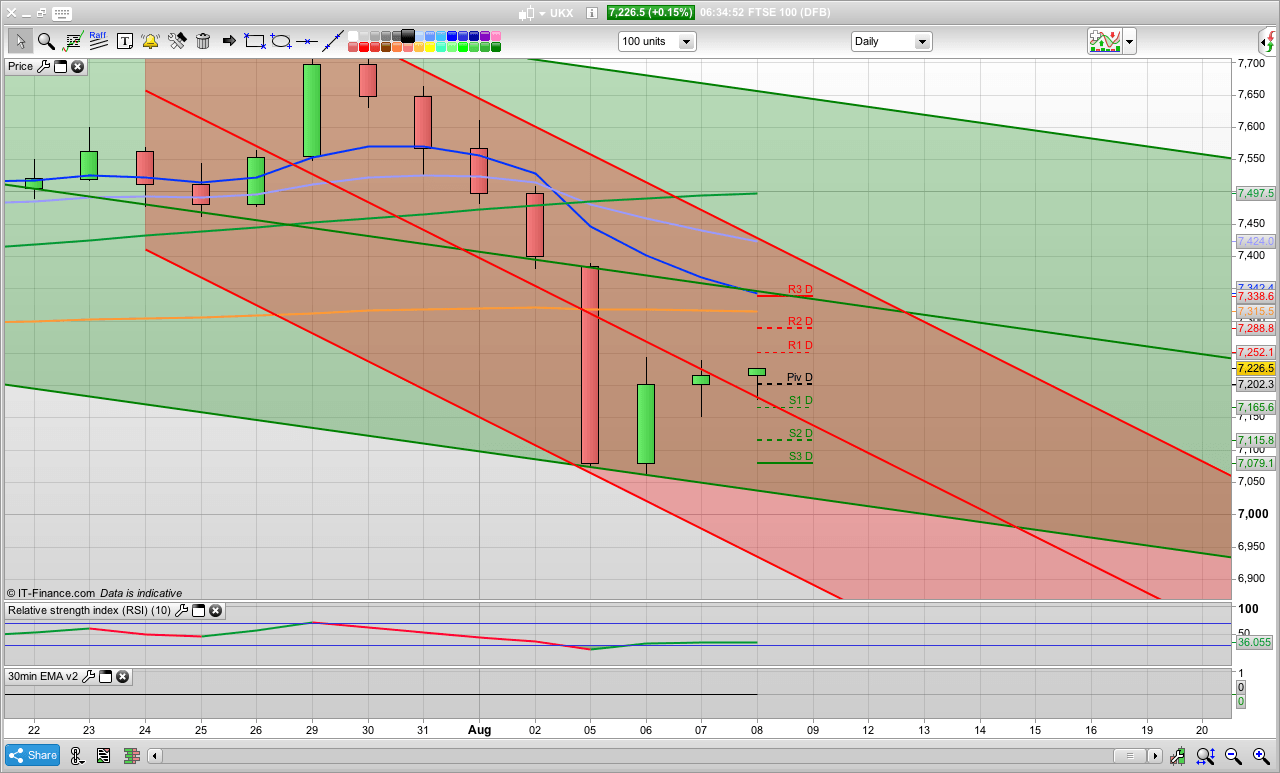Select the Raff regression channel tool

[98, 41]
